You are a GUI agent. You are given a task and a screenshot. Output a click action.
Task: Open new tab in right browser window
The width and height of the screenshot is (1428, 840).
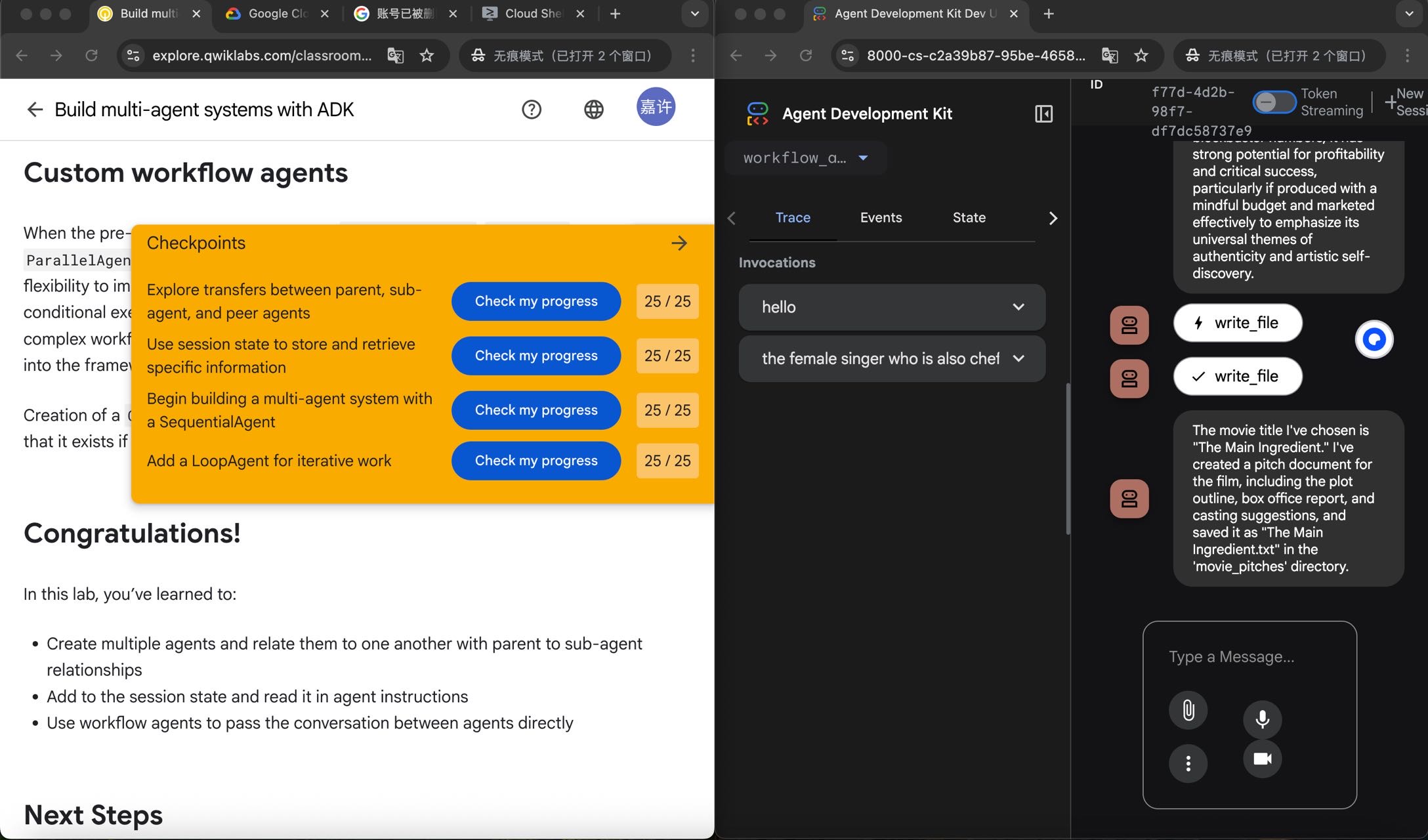coord(1049,14)
